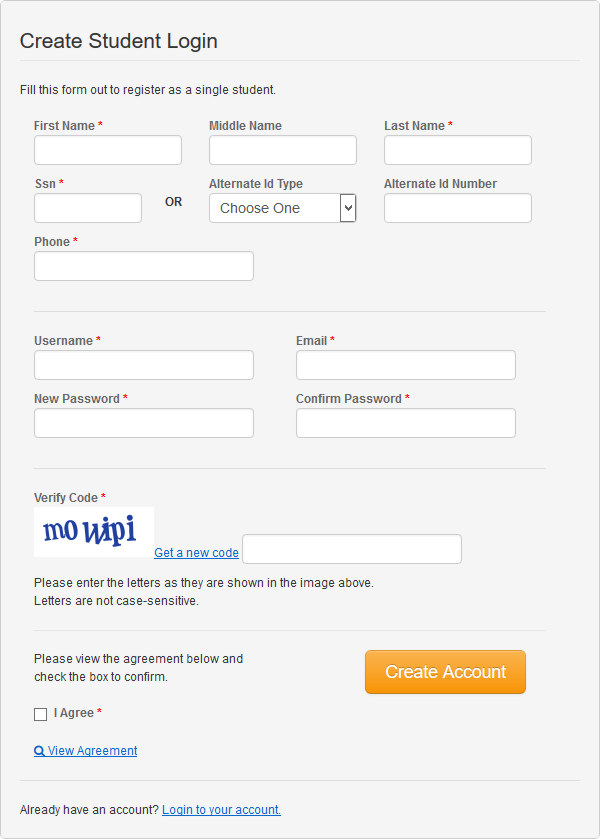This screenshot has width=600, height=839.
Task: Click the First Name input field
Action: click(x=108, y=150)
